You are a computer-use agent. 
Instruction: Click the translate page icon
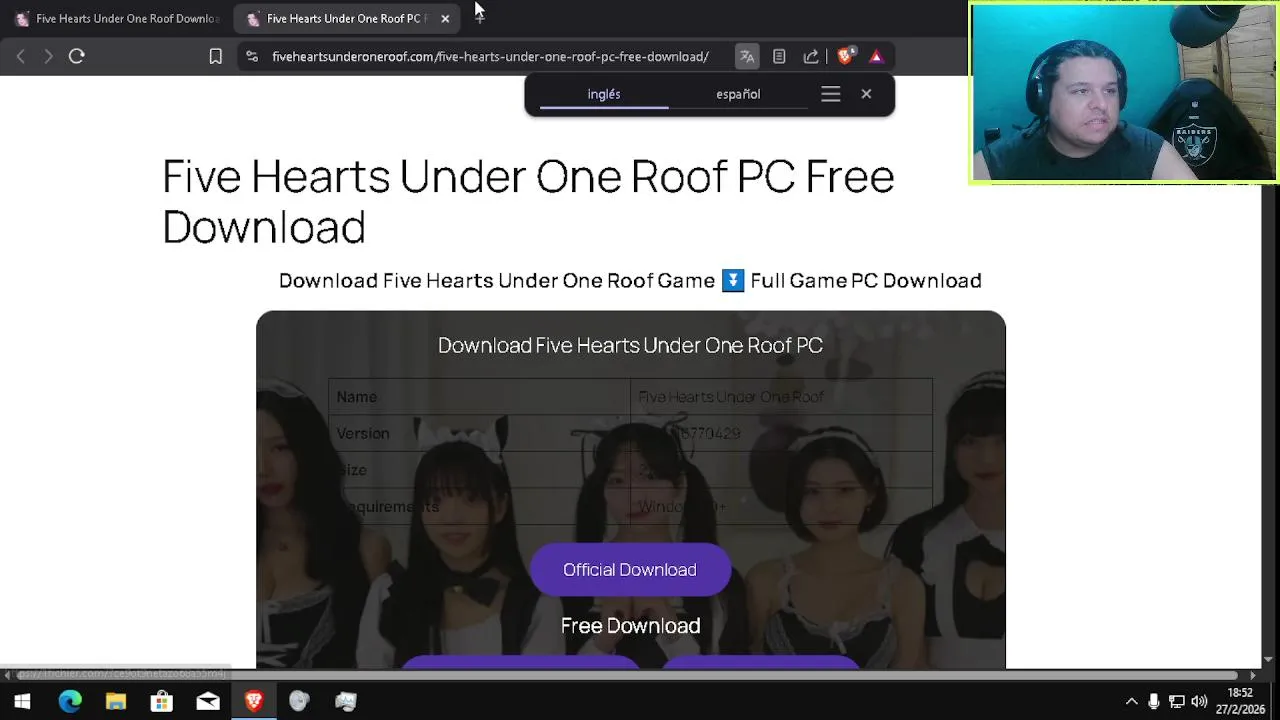(746, 56)
